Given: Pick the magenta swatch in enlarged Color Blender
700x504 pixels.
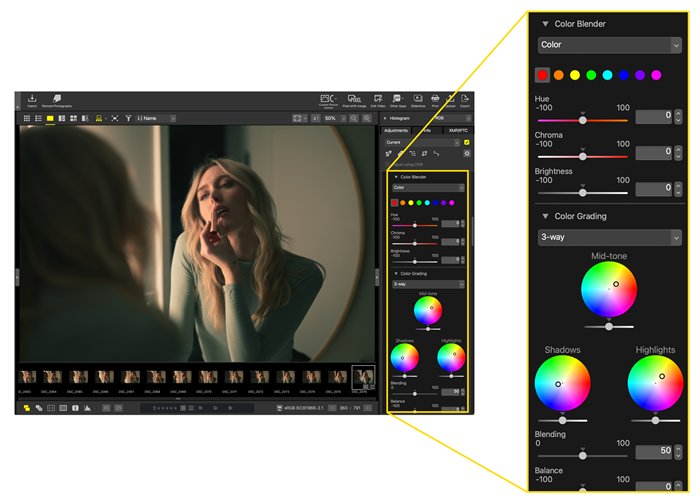Looking at the screenshot, I should click(x=656, y=75).
